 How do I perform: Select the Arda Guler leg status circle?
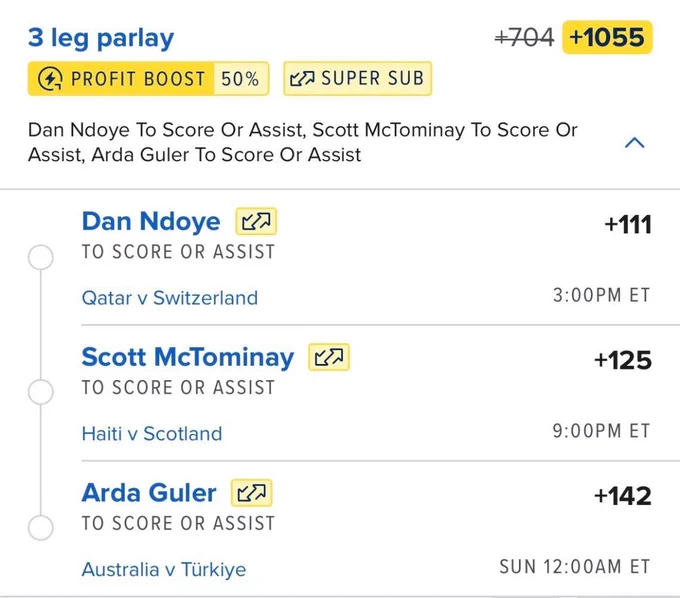pyautogui.click(x=41, y=527)
